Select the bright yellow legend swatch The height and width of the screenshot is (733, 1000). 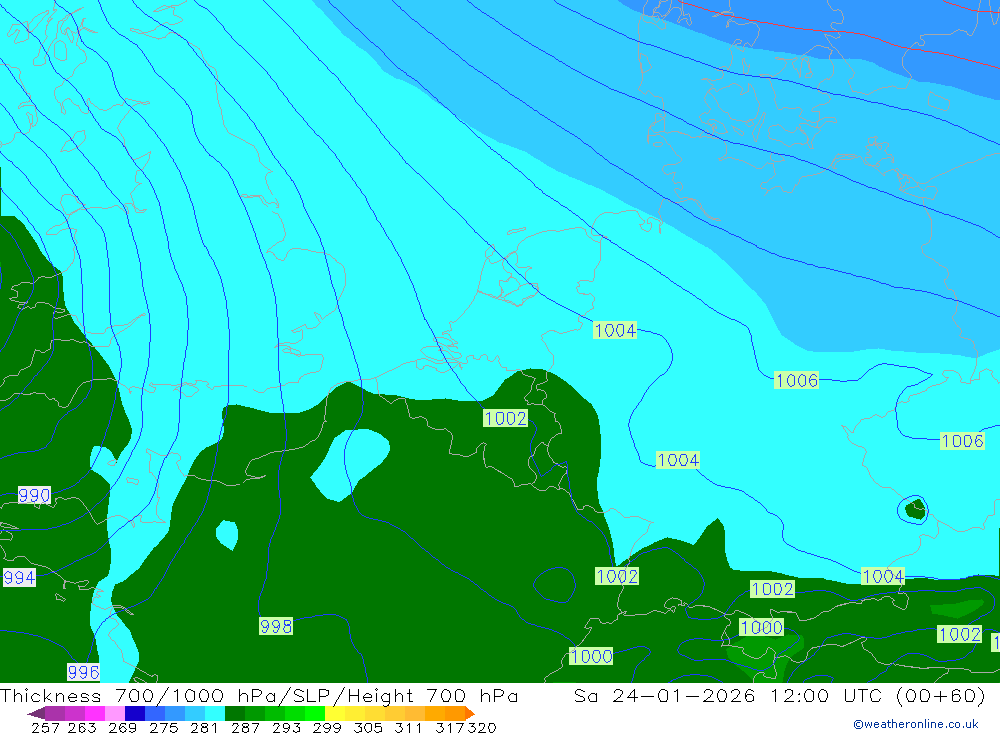click(335, 713)
